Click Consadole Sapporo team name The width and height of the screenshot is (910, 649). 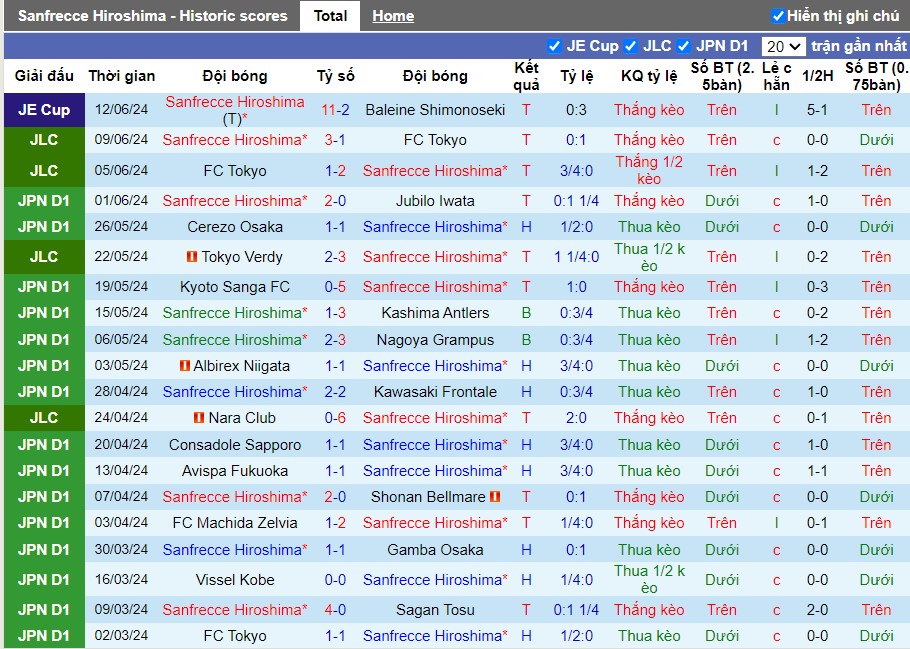pos(235,445)
